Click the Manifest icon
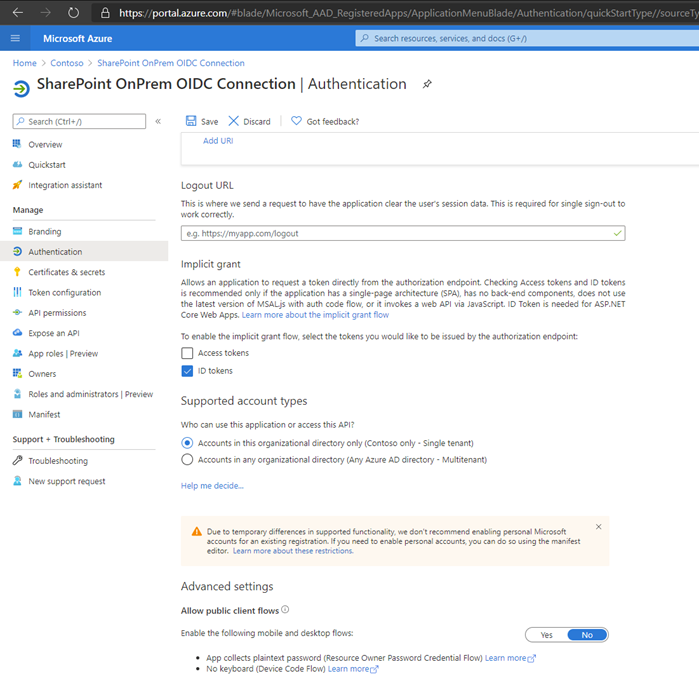 [x=17, y=414]
